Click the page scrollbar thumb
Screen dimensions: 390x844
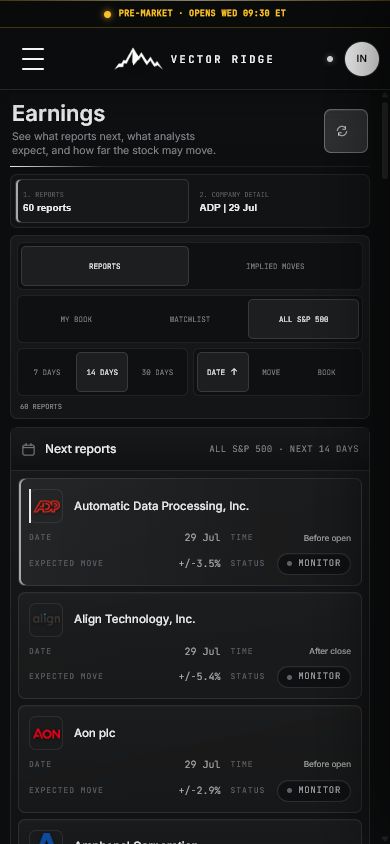(385, 140)
